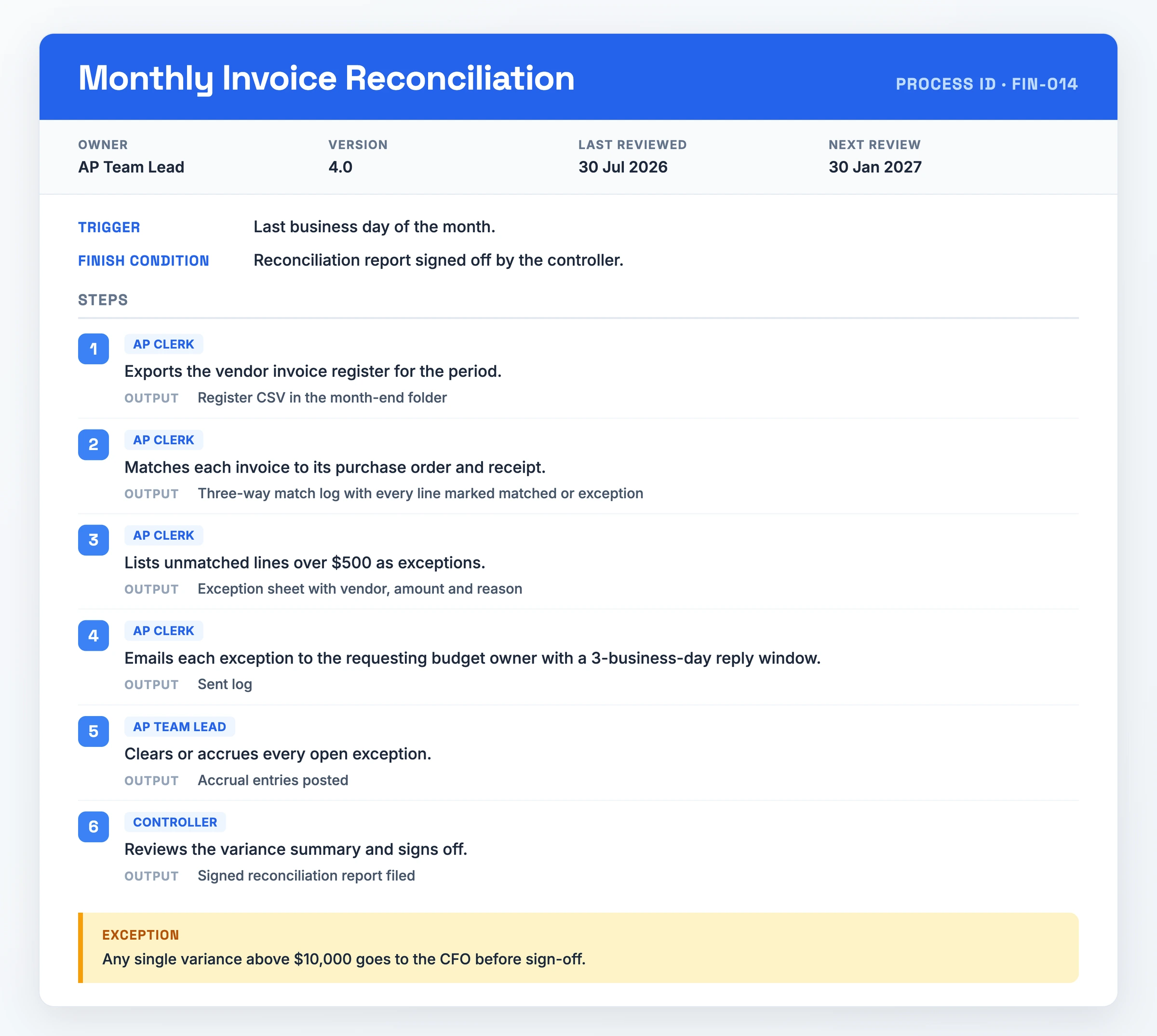Viewport: 1157px width, 1036px height.
Task: Click the 'AP CLERK' tag on step 1
Action: tap(164, 345)
